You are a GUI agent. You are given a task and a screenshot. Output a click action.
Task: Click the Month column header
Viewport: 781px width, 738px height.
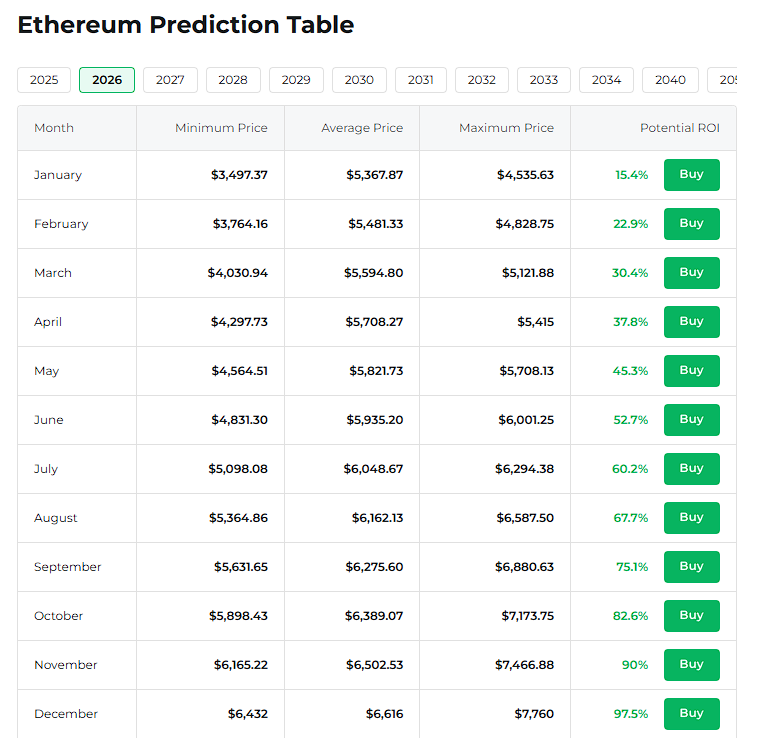coord(54,128)
